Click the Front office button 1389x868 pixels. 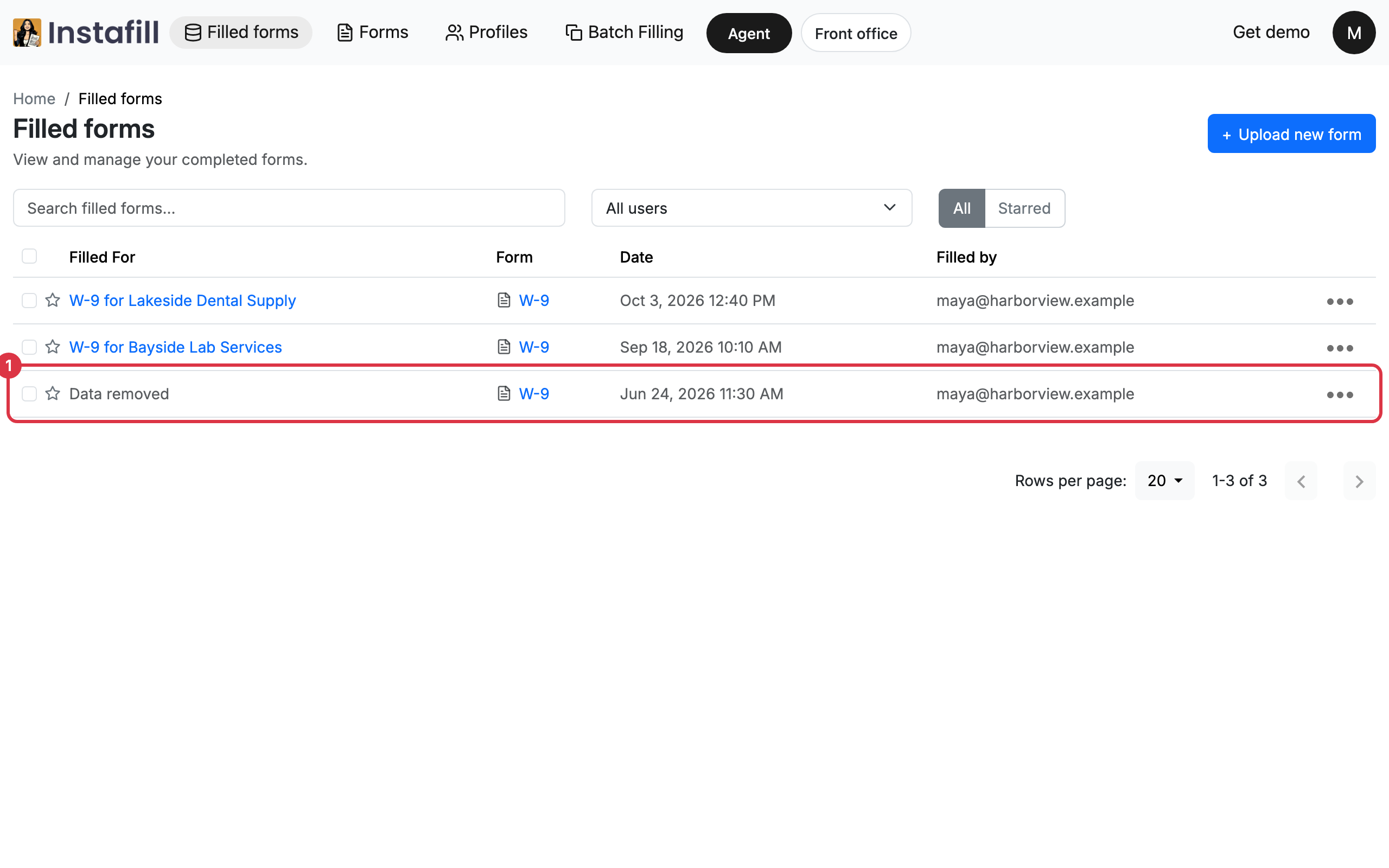click(x=856, y=33)
